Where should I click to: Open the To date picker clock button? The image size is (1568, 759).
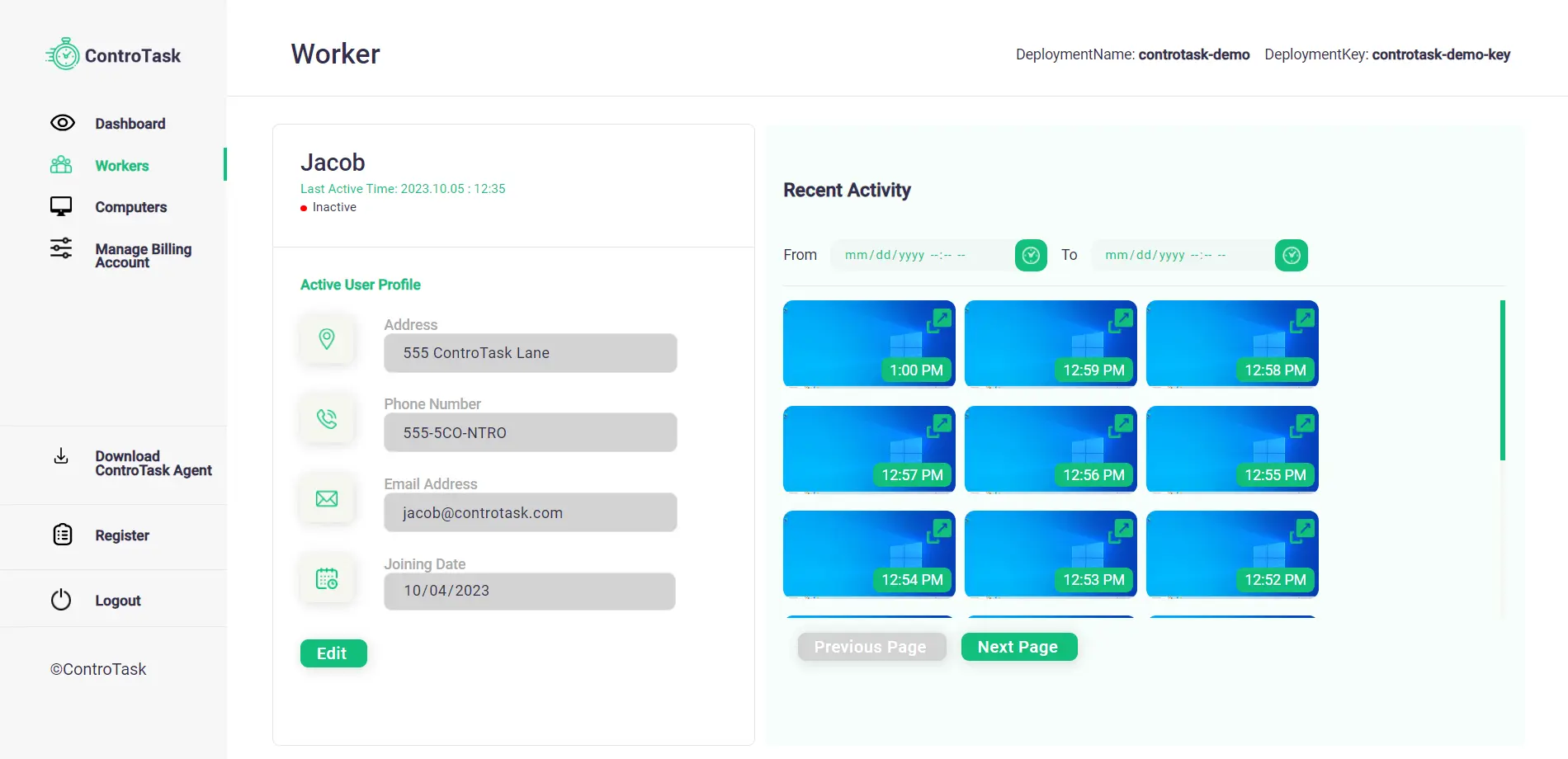[x=1292, y=256]
